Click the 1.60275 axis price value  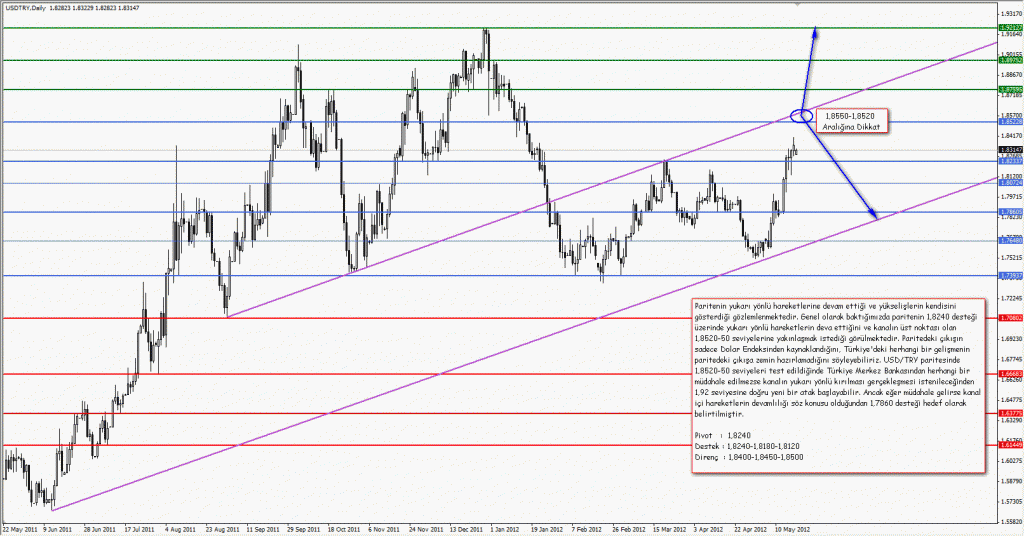1010,460
